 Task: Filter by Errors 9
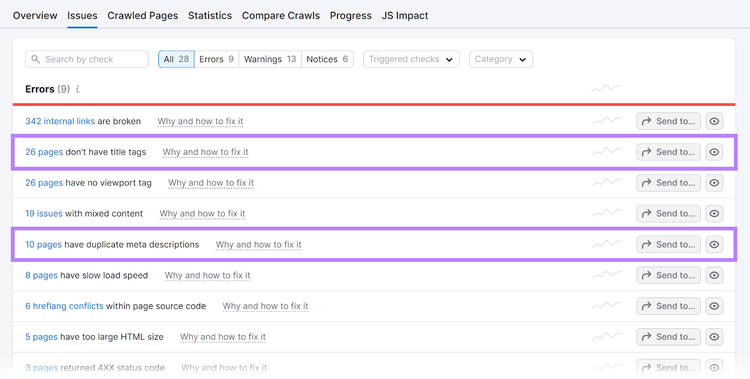pyautogui.click(x=216, y=59)
